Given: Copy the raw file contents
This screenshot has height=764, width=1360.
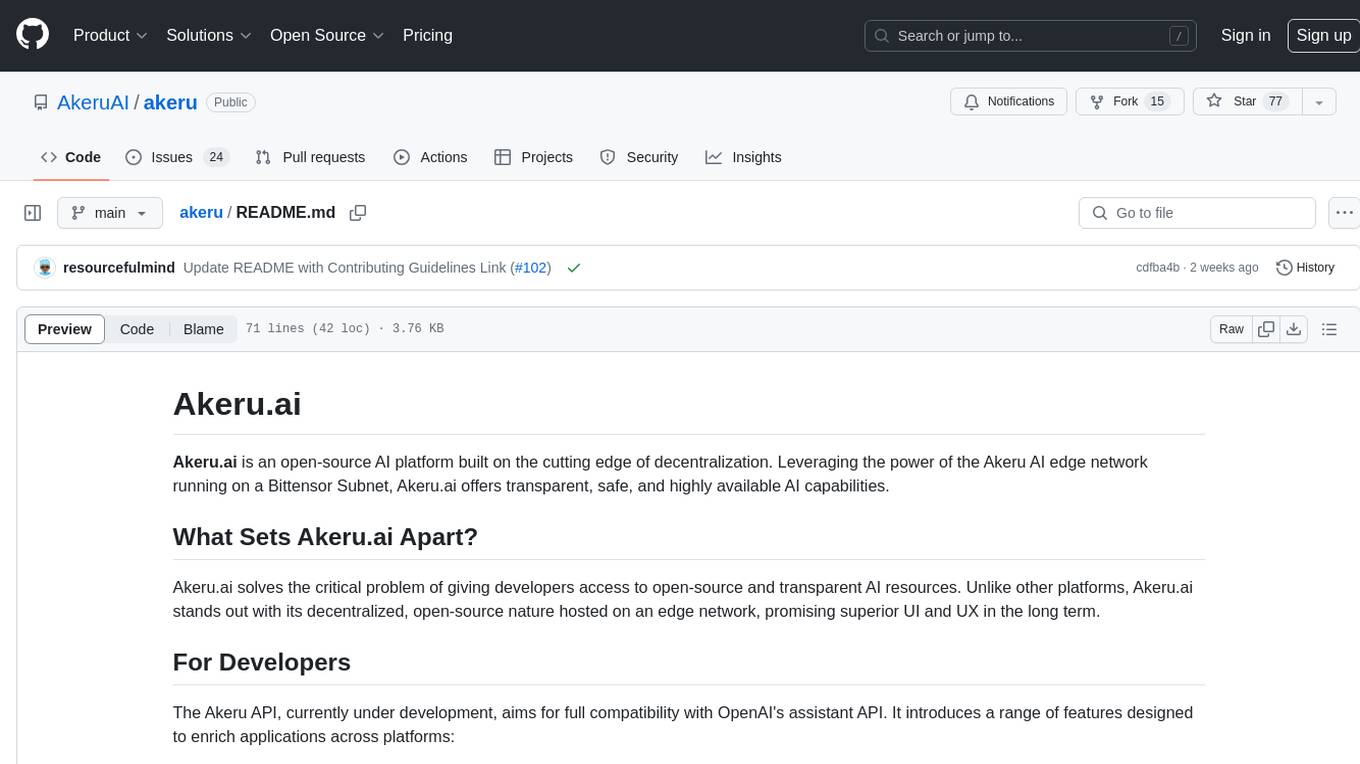Looking at the screenshot, I should (1266, 329).
